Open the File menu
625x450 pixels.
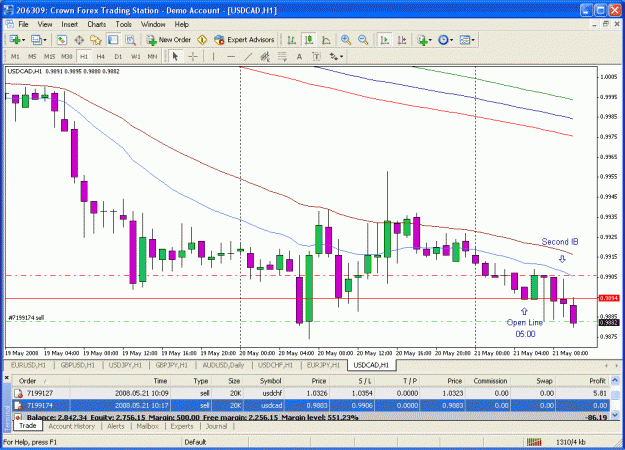pyautogui.click(x=24, y=24)
